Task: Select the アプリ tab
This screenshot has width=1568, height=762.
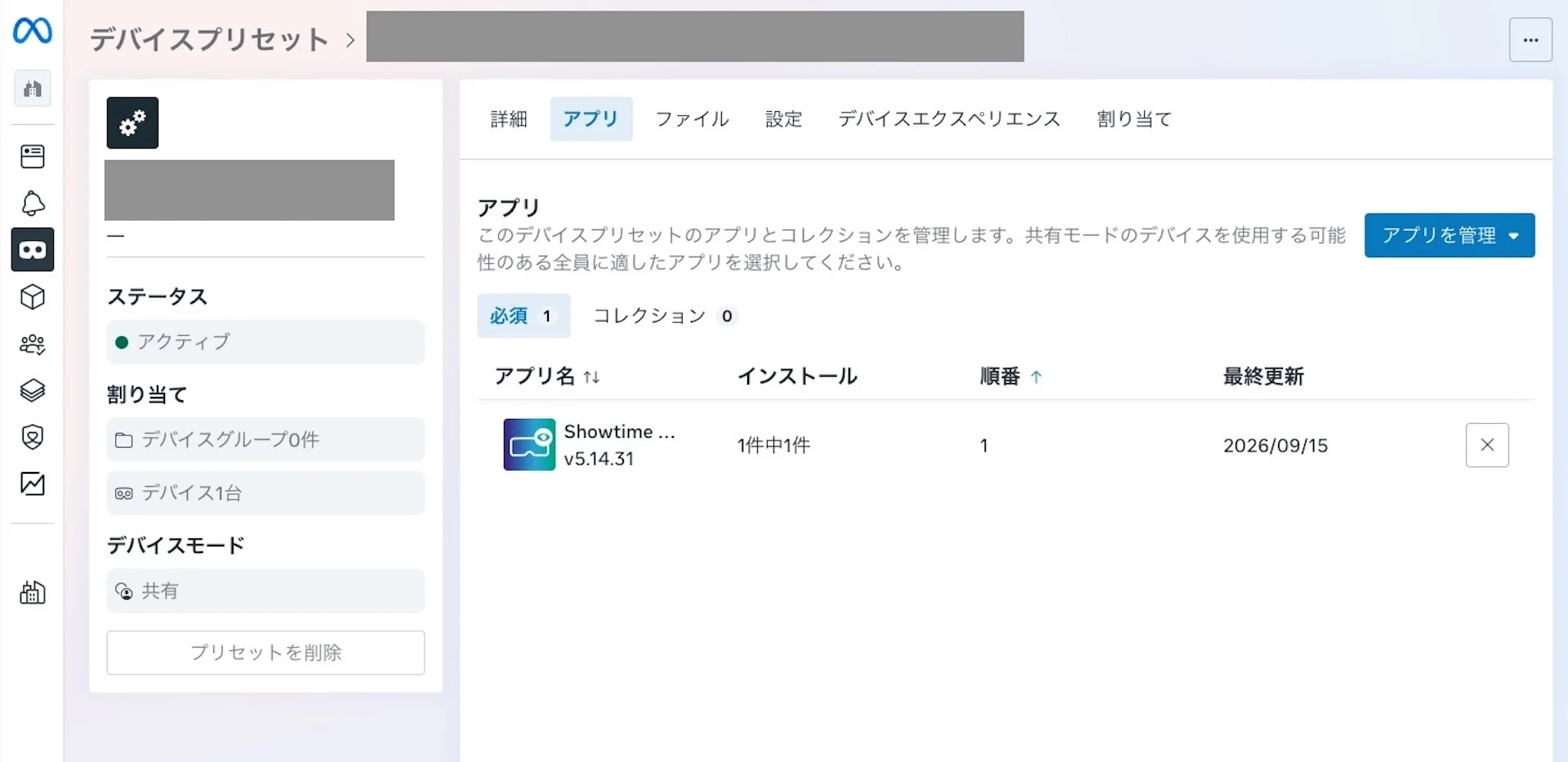Action: pyautogui.click(x=591, y=119)
